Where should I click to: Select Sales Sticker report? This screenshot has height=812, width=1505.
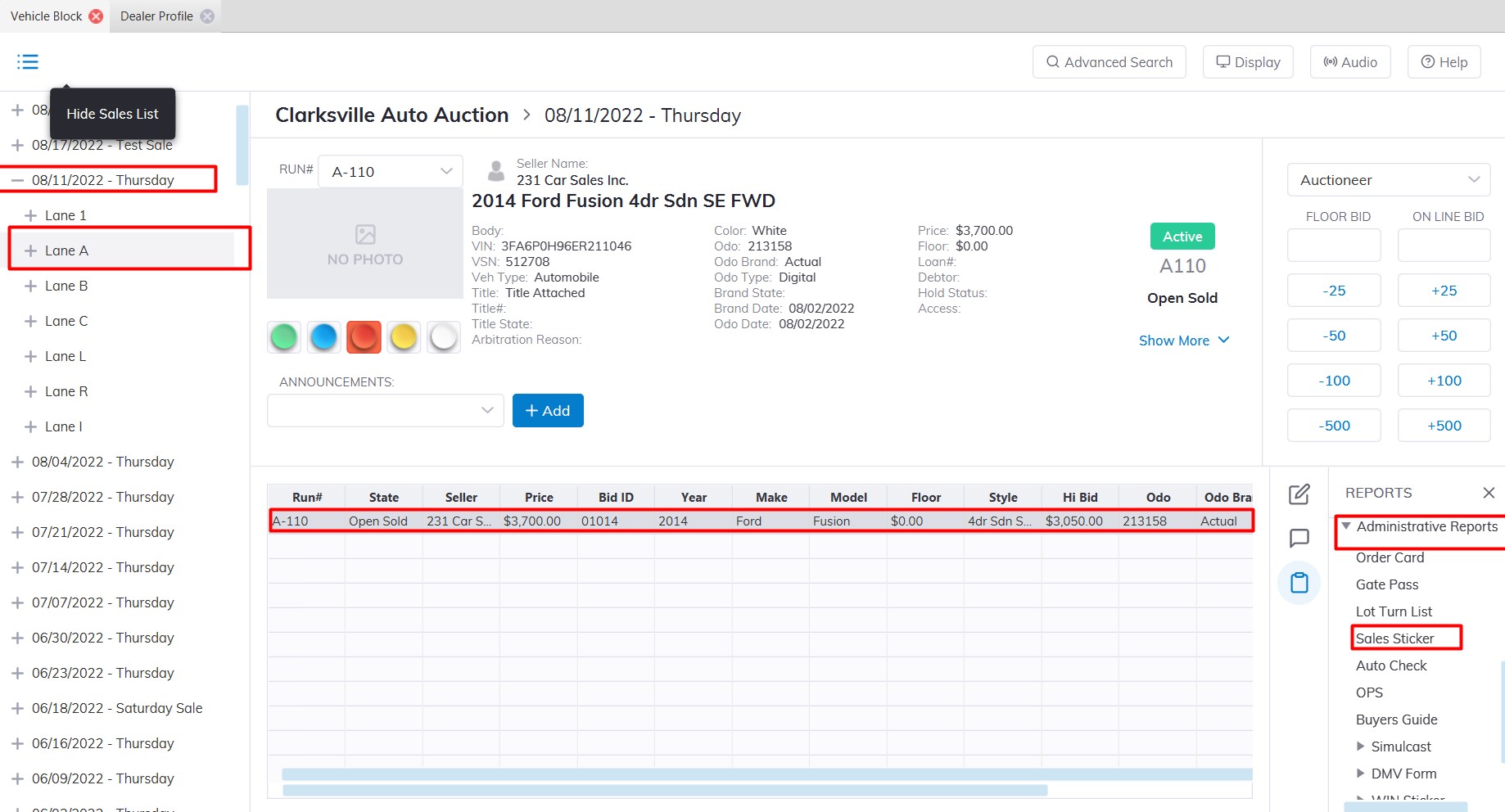pos(1394,638)
